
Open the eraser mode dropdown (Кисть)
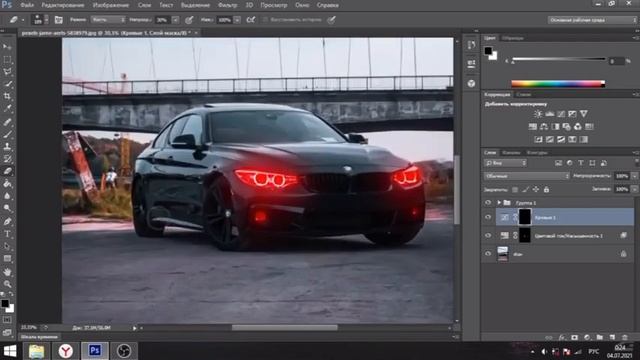coord(108,20)
